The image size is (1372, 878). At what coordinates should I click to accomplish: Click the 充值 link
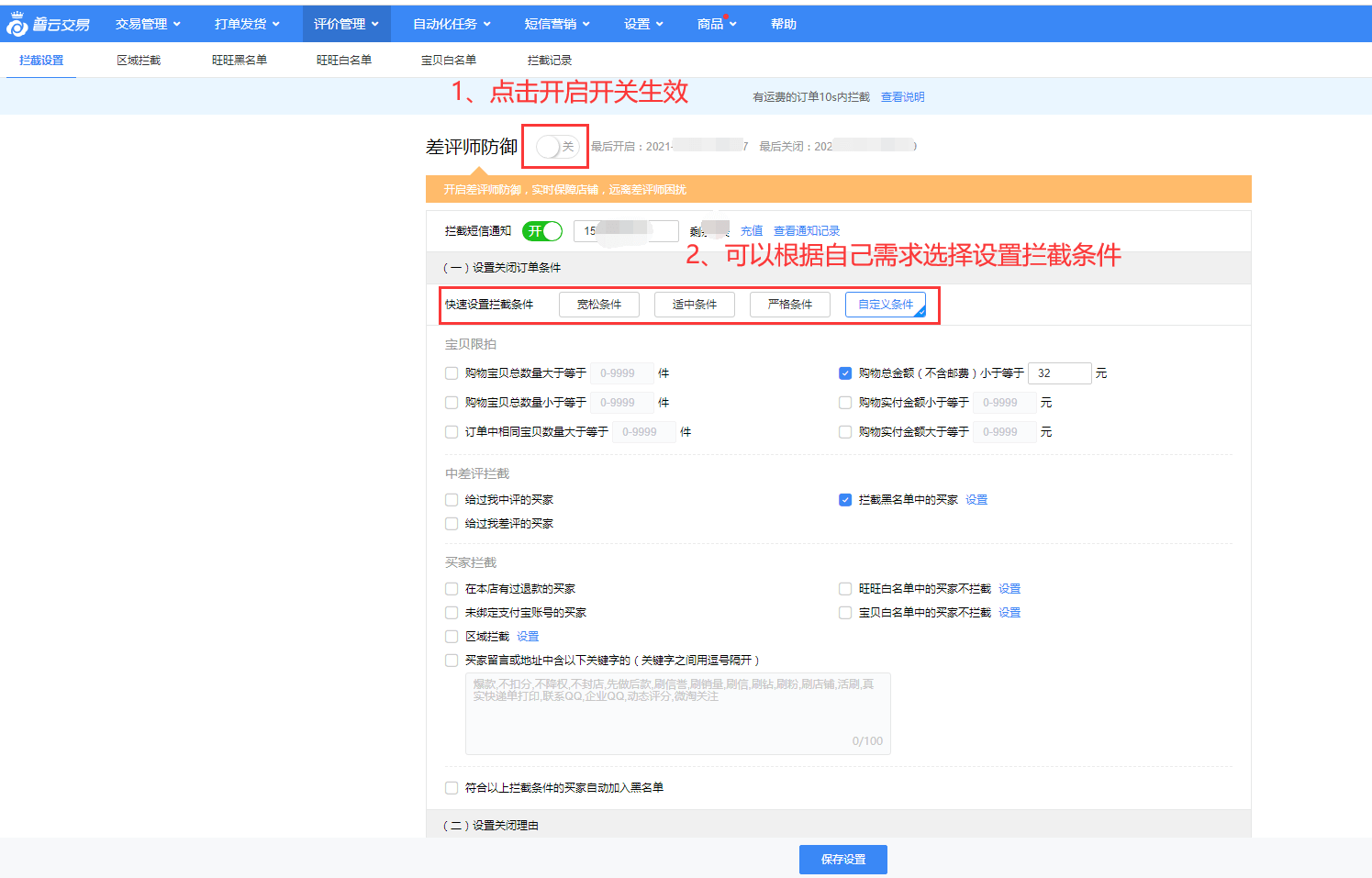pyautogui.click(x=752, y=231)
